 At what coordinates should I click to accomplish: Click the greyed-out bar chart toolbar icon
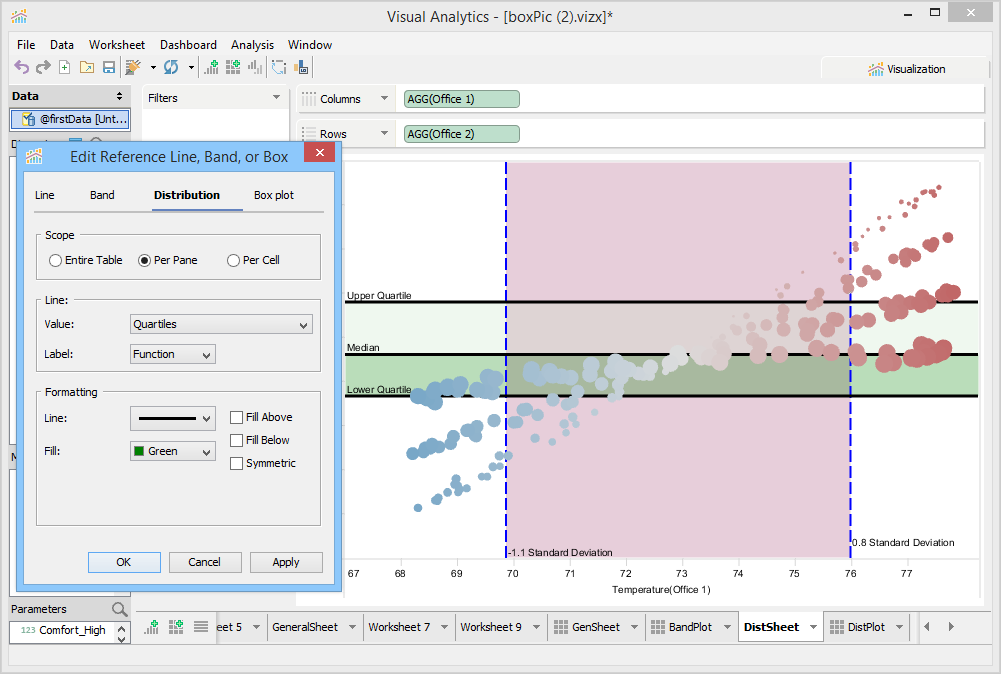[255, 67]
